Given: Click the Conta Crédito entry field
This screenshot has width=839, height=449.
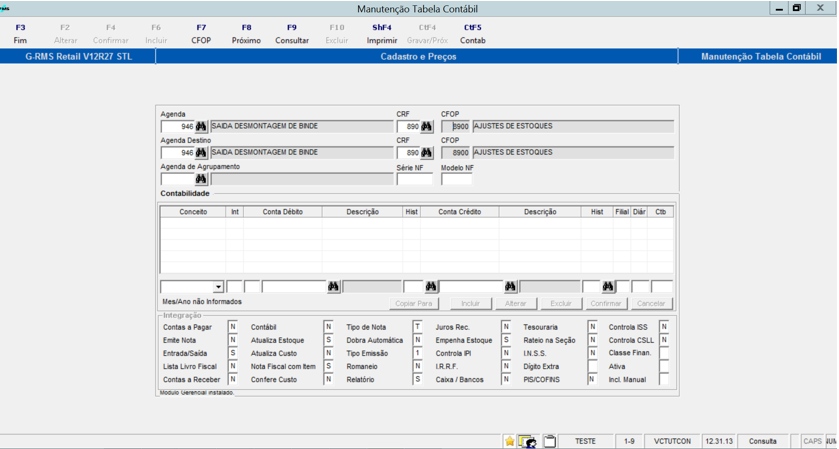Looking at the screenshot, I should (471, 287).
